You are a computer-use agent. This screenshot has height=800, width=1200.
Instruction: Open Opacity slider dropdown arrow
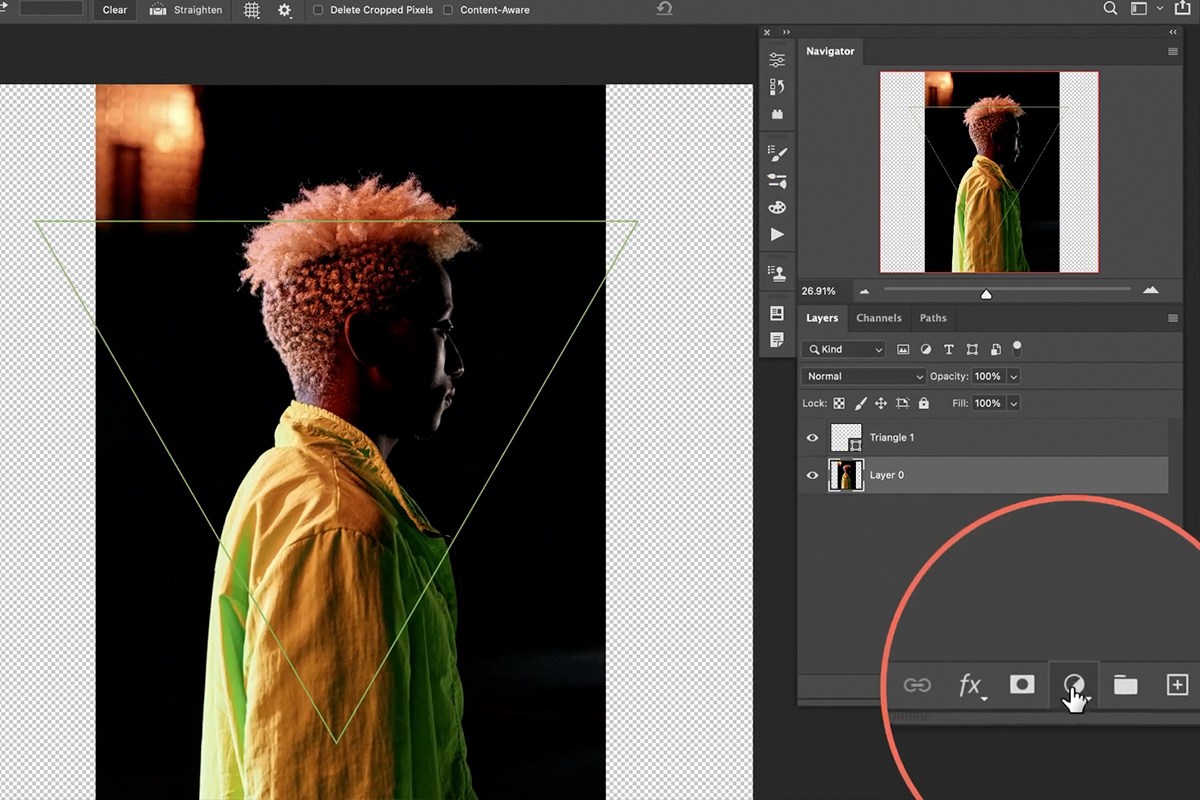pos(1013,376)
